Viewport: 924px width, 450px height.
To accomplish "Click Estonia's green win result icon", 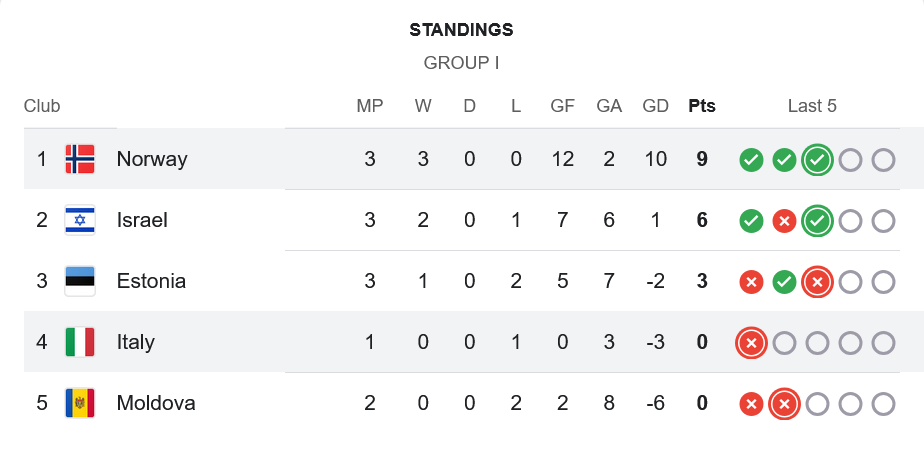I will [x=784, y=281].
